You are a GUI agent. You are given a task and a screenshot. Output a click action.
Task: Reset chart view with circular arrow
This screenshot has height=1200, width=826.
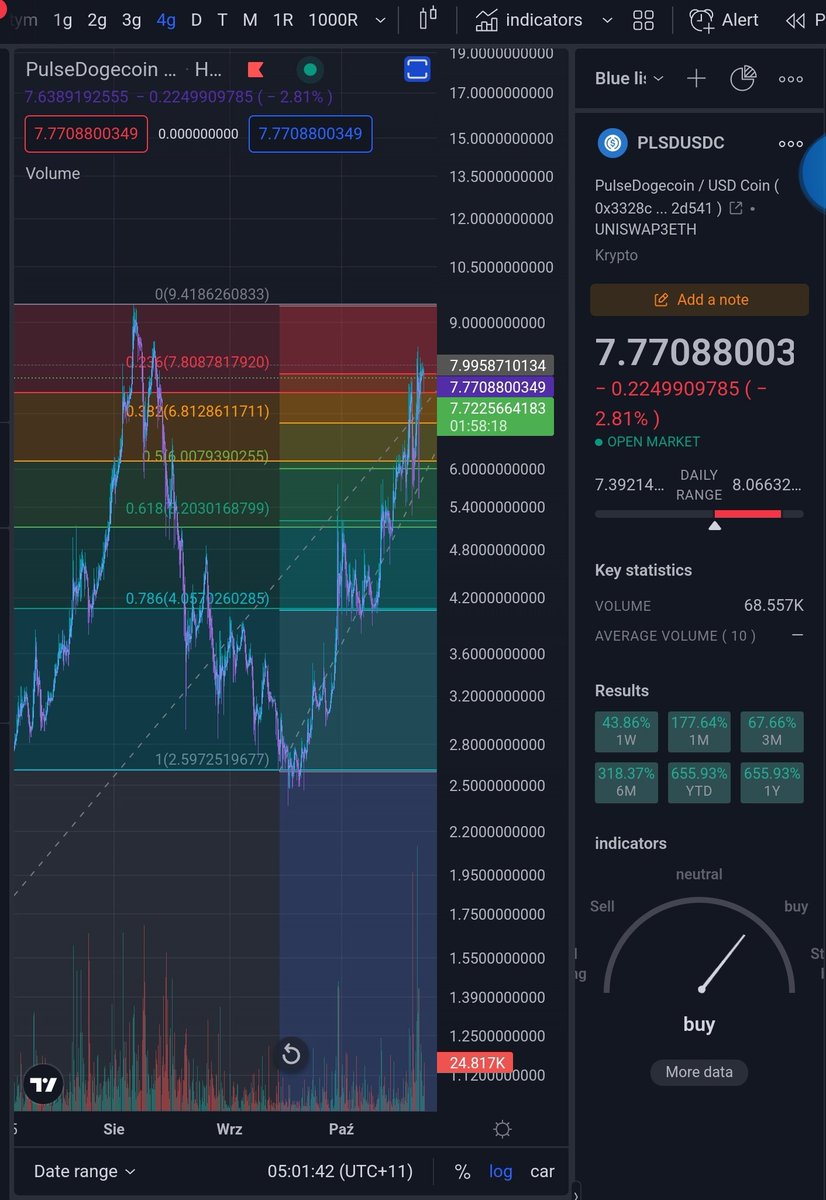point(291,1054)
